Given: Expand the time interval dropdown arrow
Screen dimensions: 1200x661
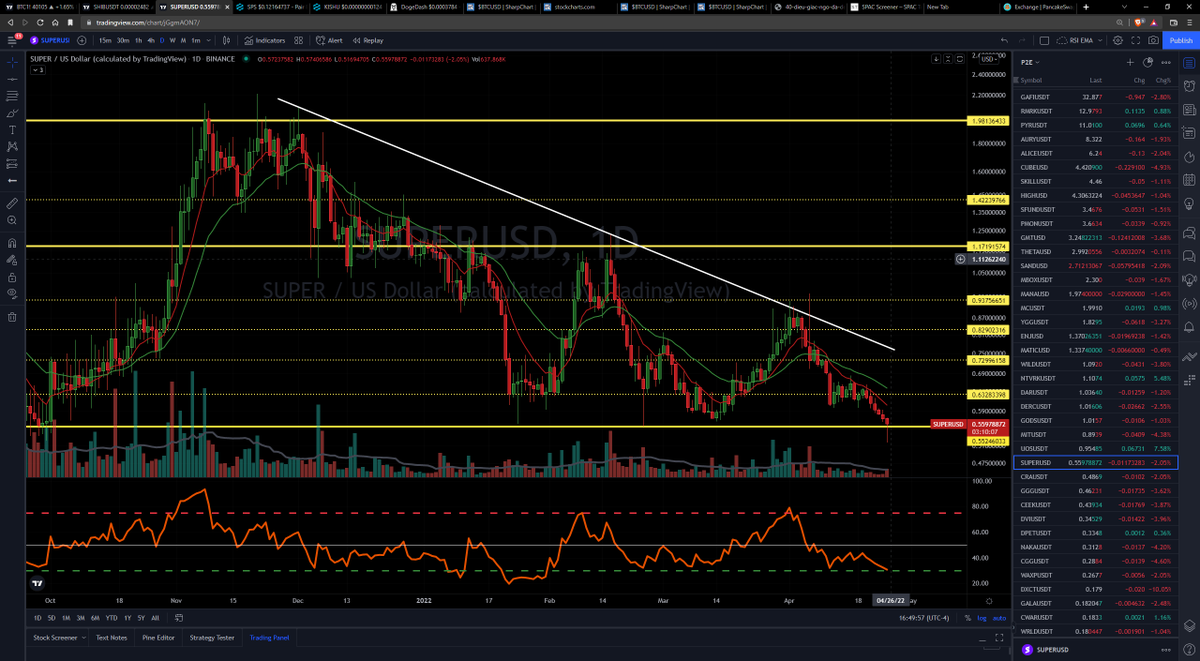Looking at the screenshot, I should [211, 41].
